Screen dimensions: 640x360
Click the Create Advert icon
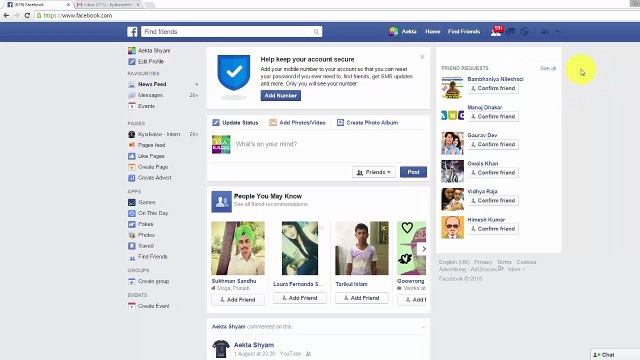click(131, 178)
